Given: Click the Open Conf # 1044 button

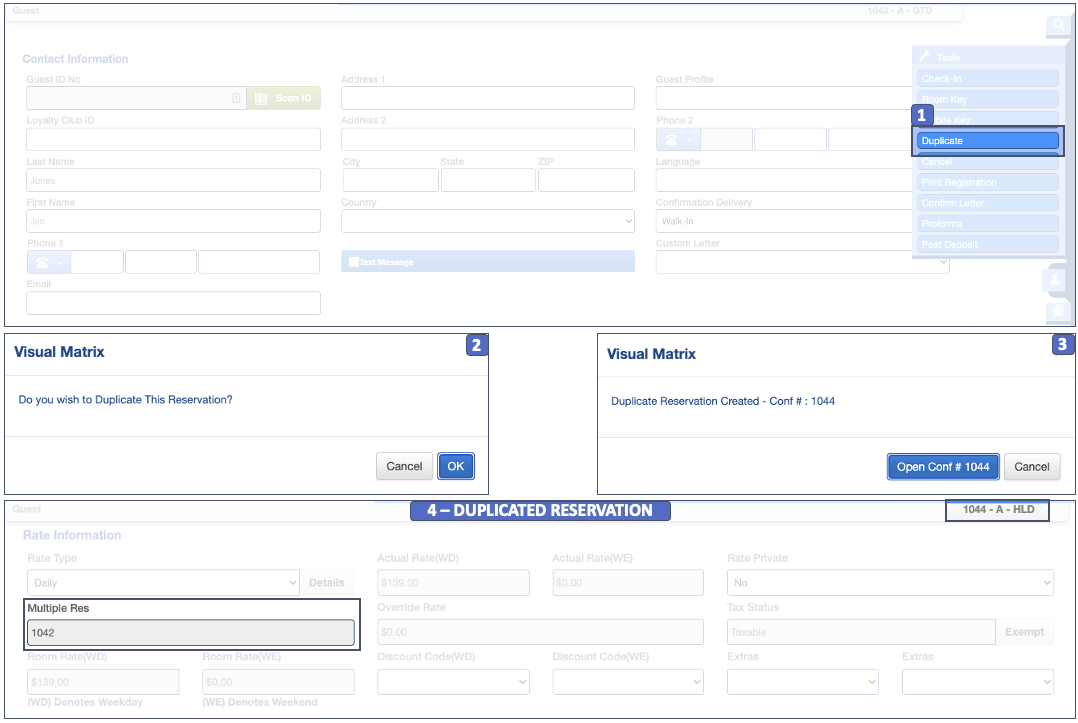Looking at the screenshot, I should coord(942,467).
